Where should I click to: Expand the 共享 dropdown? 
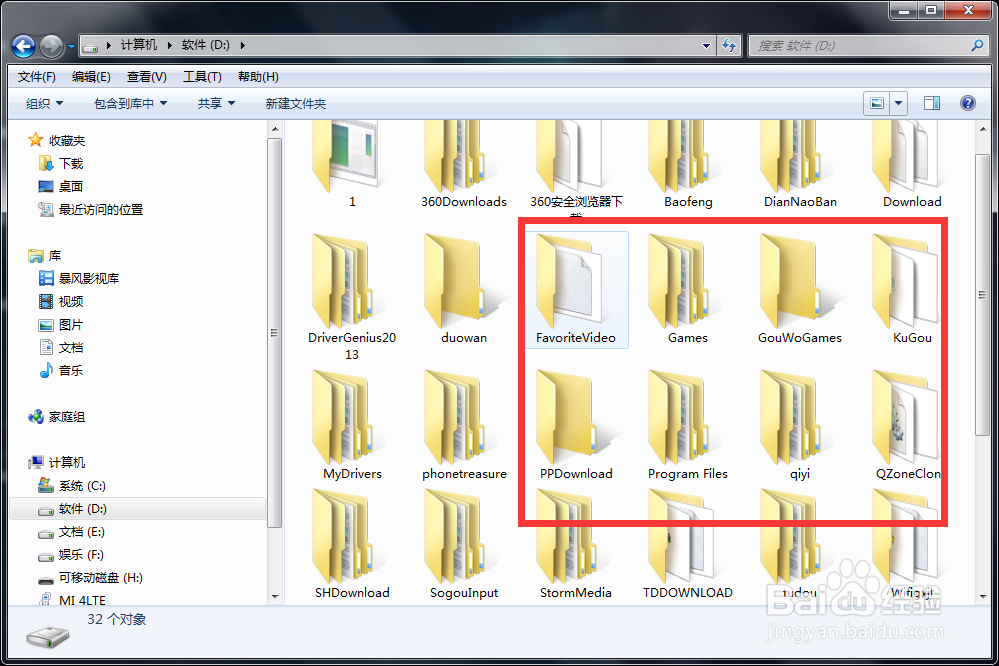[216, 103]
